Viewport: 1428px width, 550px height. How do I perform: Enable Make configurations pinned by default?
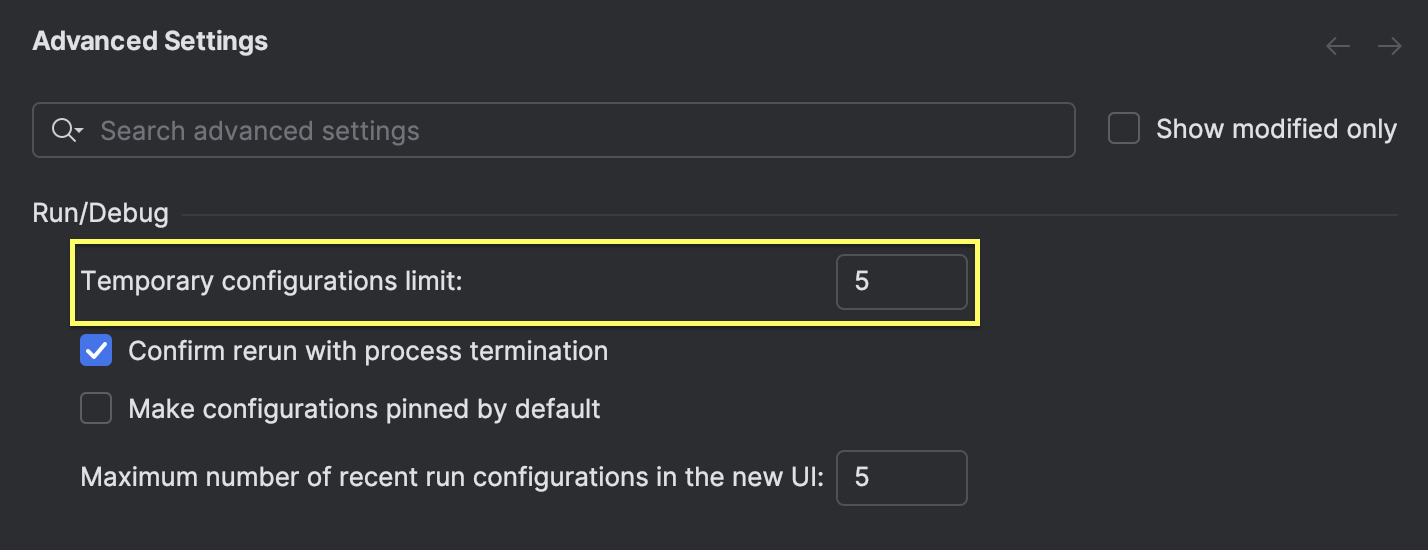pos(96,408)
